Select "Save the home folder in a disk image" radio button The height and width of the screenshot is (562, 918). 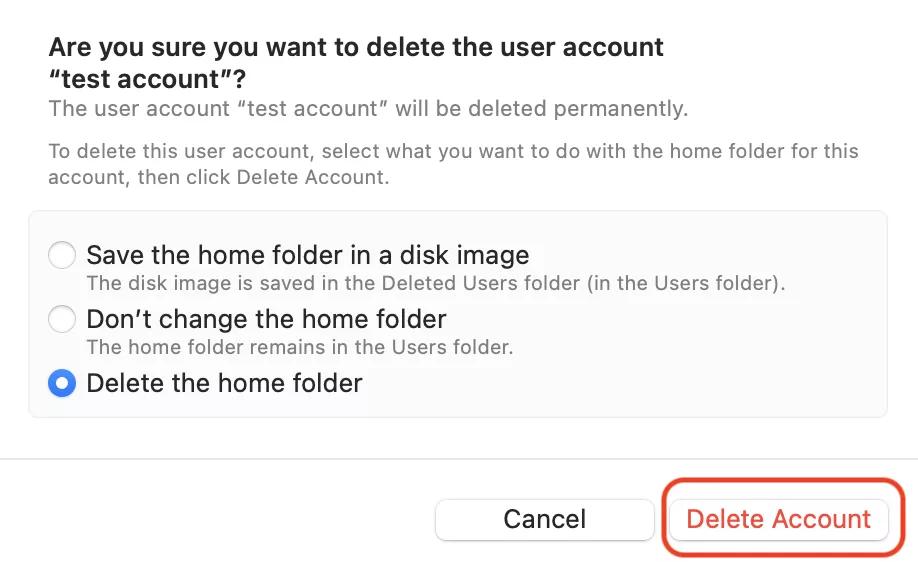pyautogui.click(x=62, y=256)
